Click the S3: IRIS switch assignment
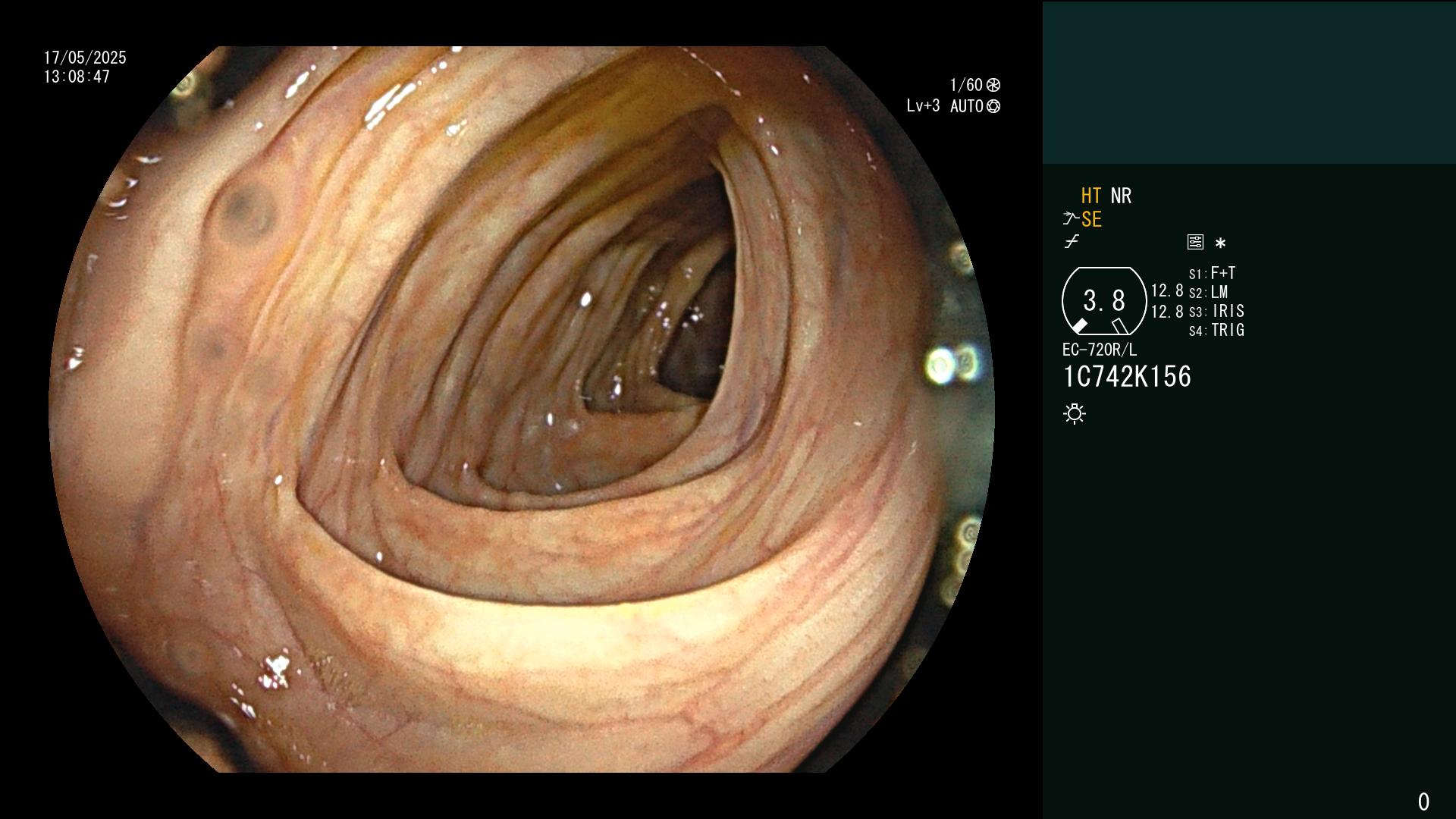The height and width of the screenshot is (819, 1456). [x=1216, y=311]
